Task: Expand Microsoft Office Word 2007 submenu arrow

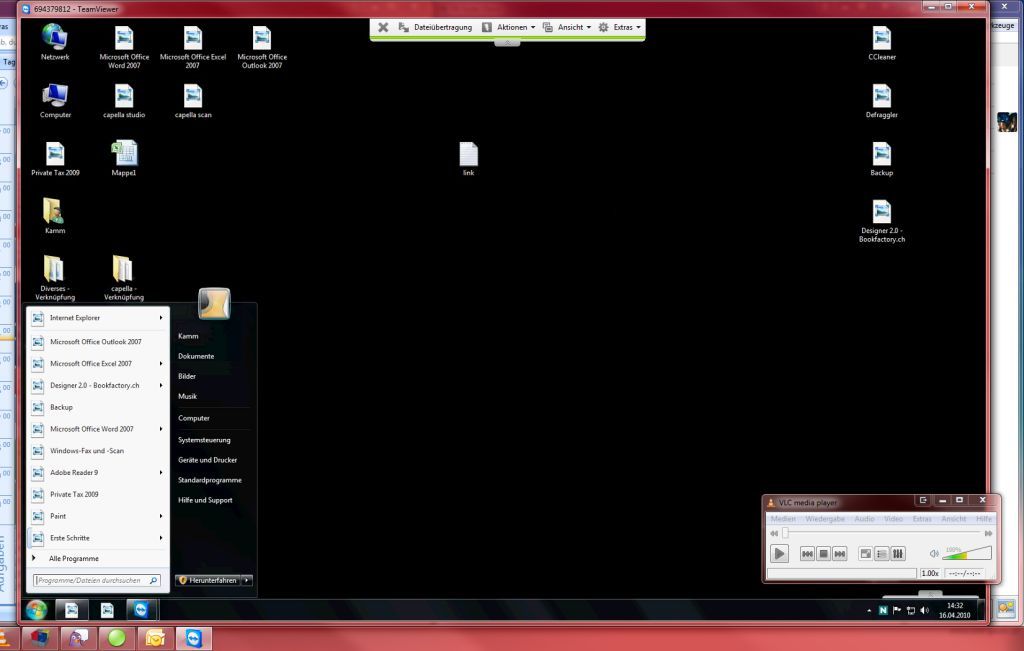Action: click(x=161, y=429)
